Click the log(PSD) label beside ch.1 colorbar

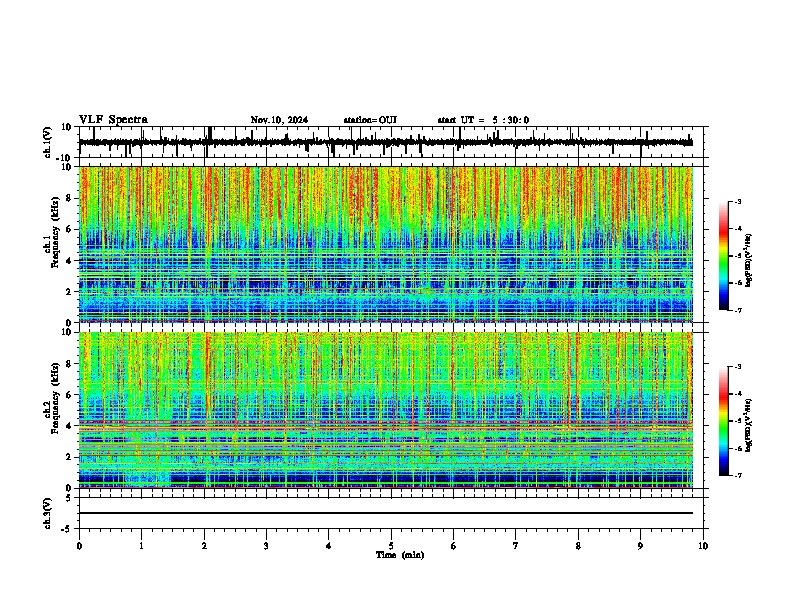(x=749, y=261)
